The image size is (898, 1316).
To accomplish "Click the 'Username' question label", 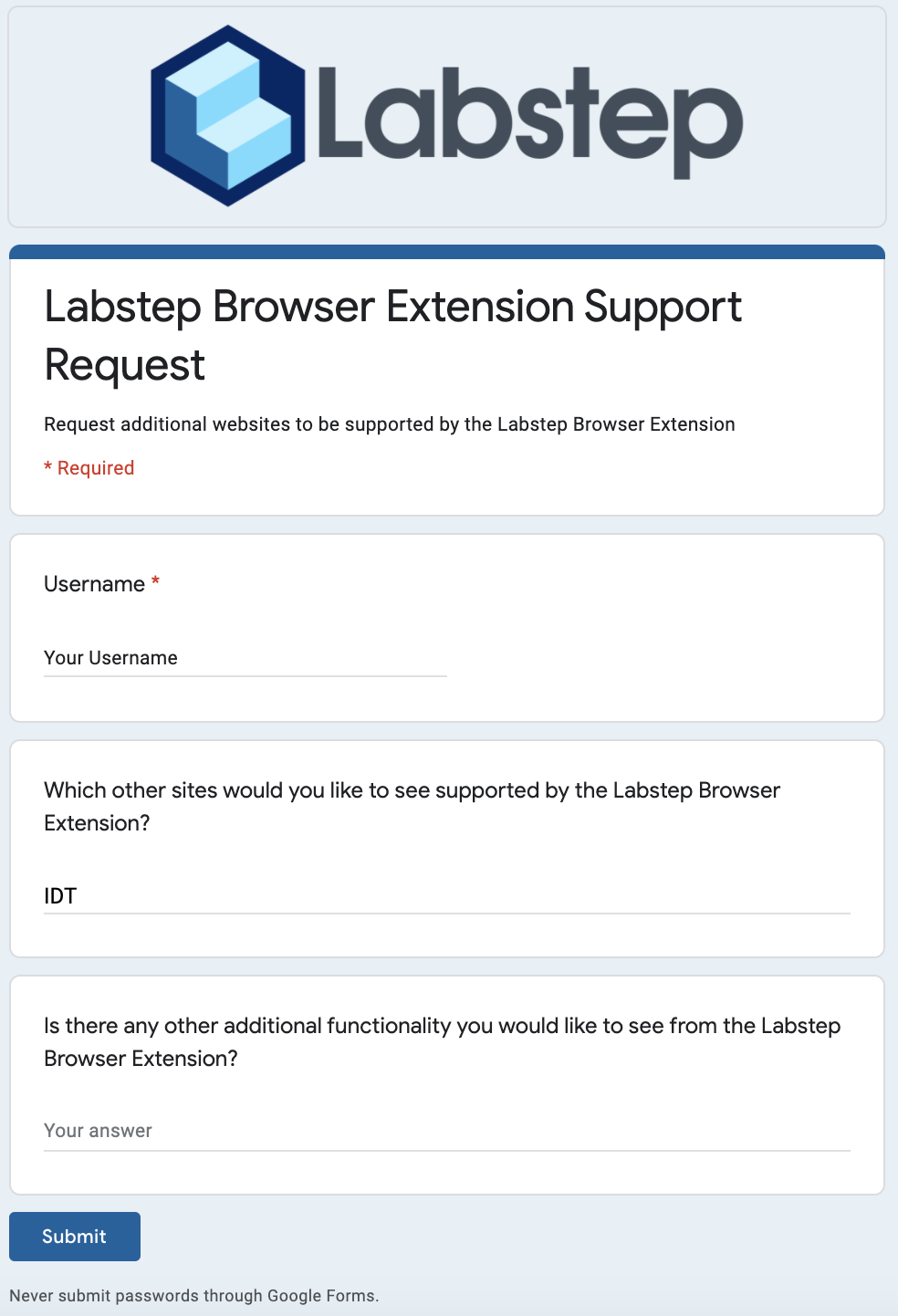I will coord(94,584).
